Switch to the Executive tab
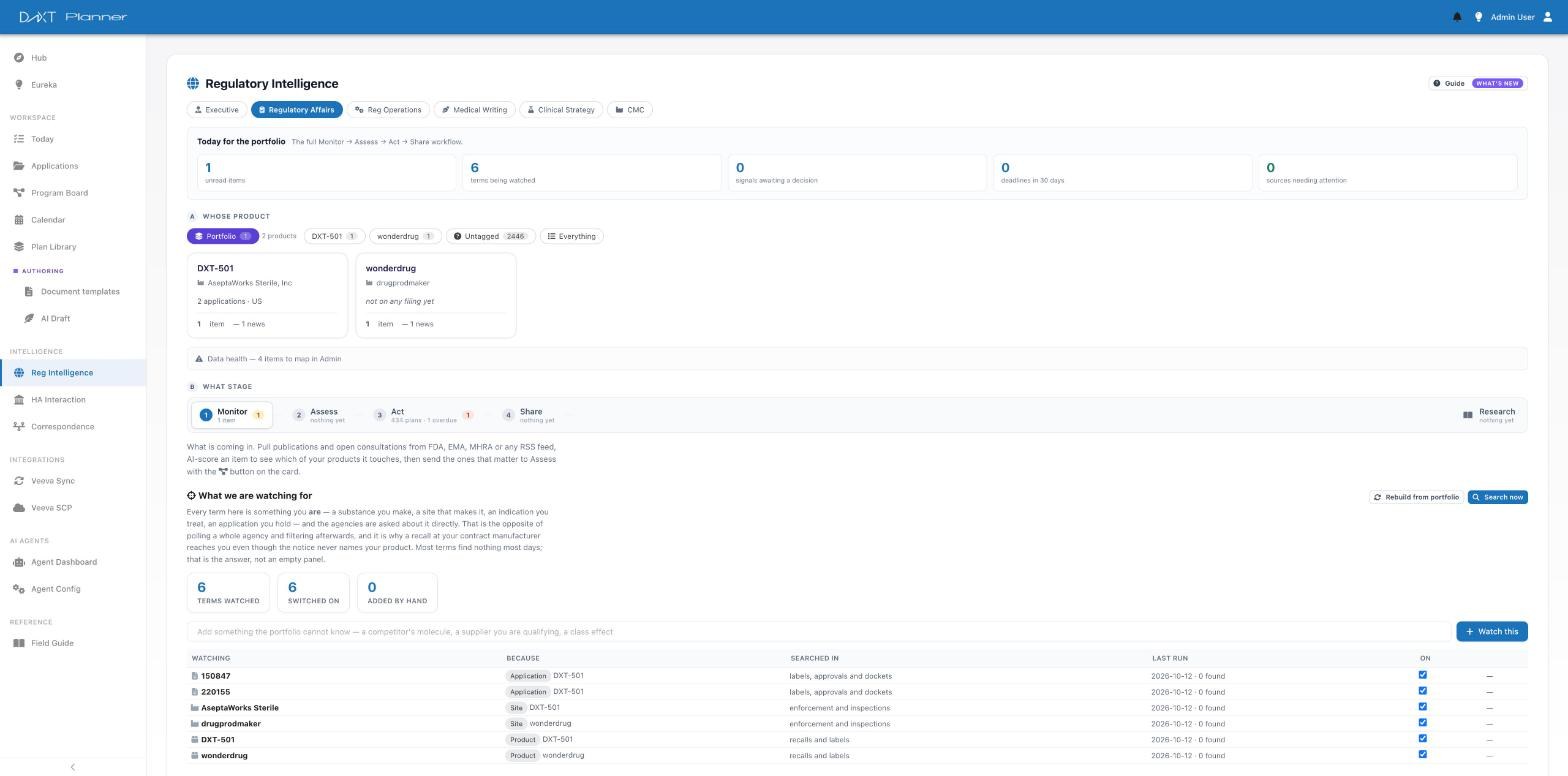Image resolution: width=1568 pixels, height=776 pixels. coord(217,110)
